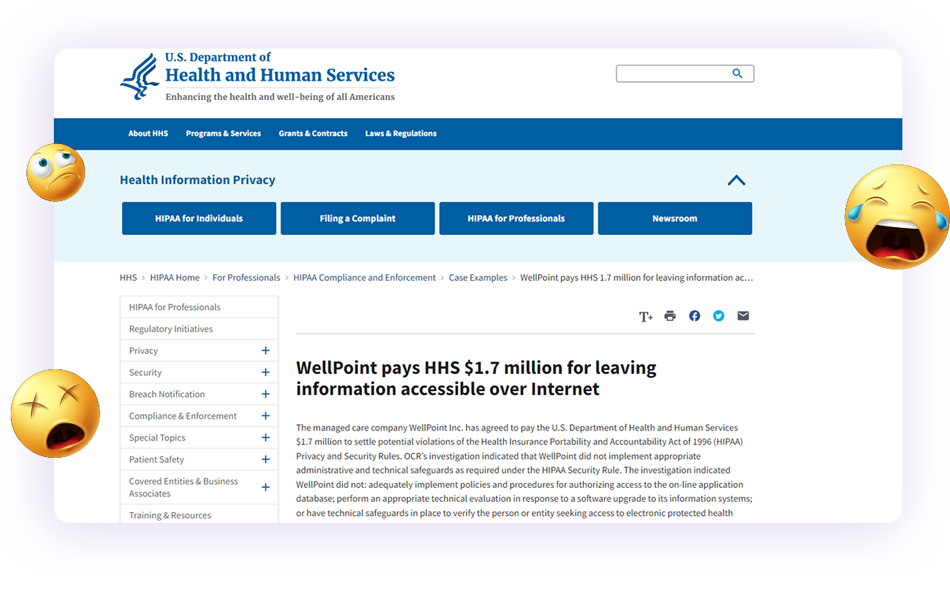The height and width of the screenshot is (598, 950).
Task: Expand the Security sidebar item
Action: 265,372
